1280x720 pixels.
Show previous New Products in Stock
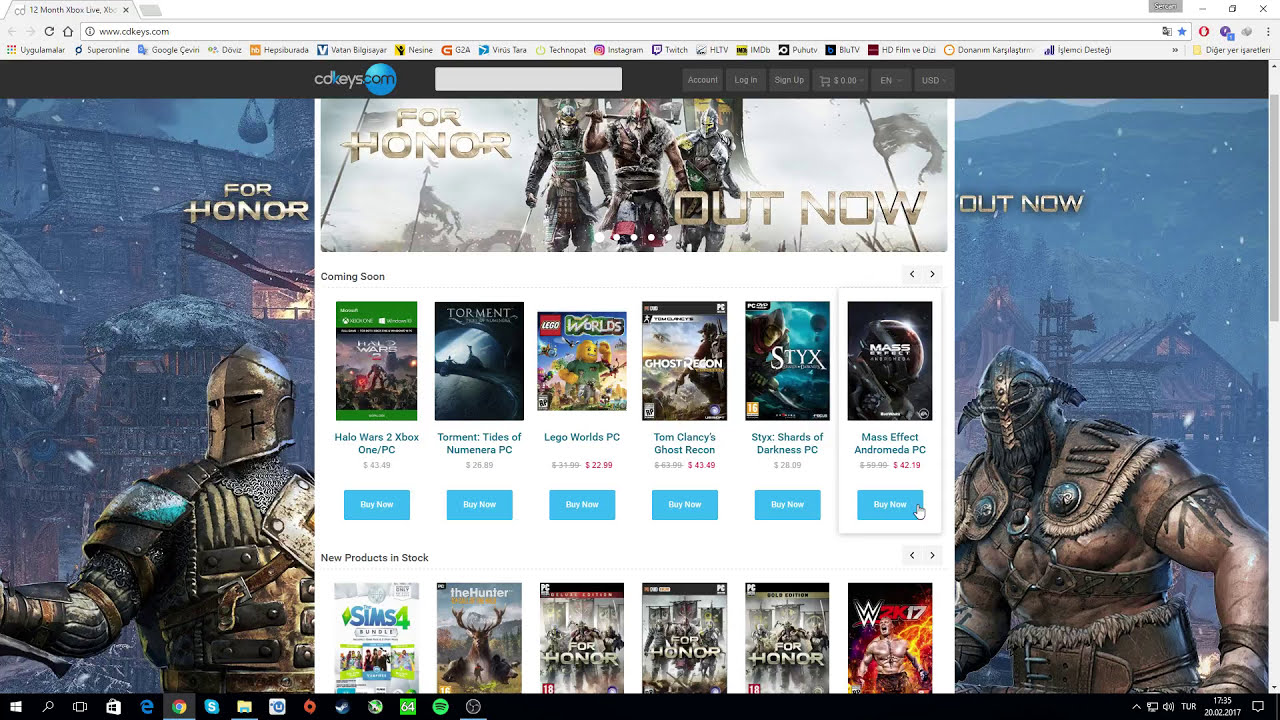tap(912, 555)
